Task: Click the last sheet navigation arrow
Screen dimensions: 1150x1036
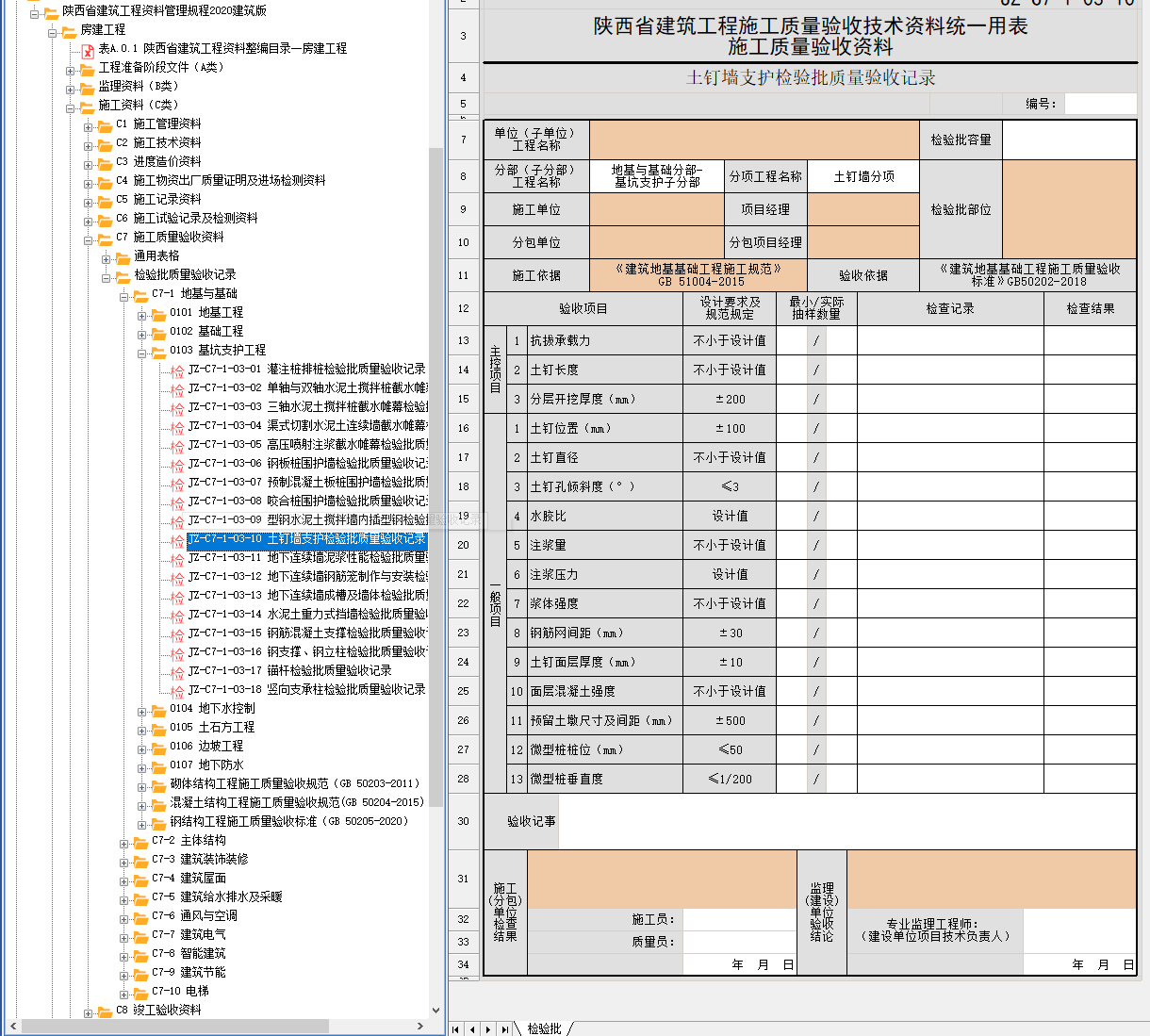Action: click(505, 1029)
